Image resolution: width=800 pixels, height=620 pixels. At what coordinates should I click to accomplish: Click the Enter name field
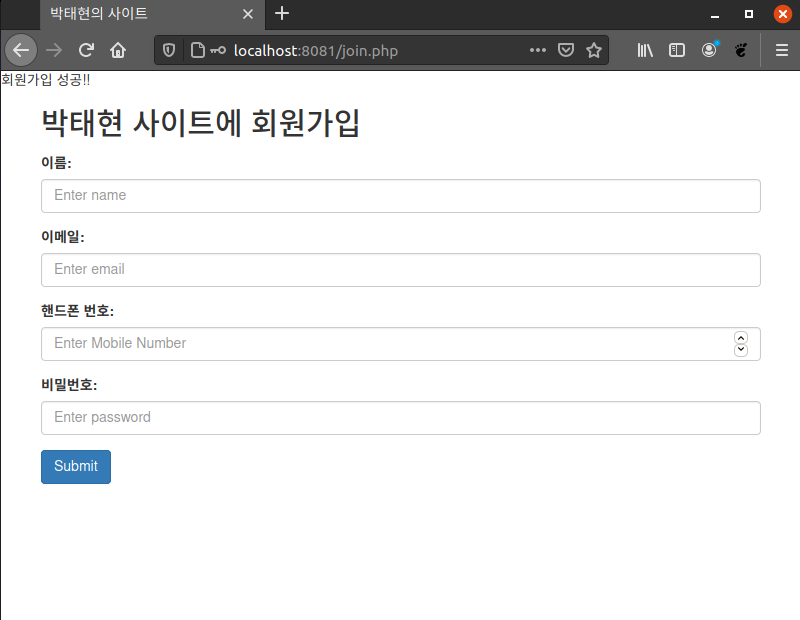tap(401, 196)
